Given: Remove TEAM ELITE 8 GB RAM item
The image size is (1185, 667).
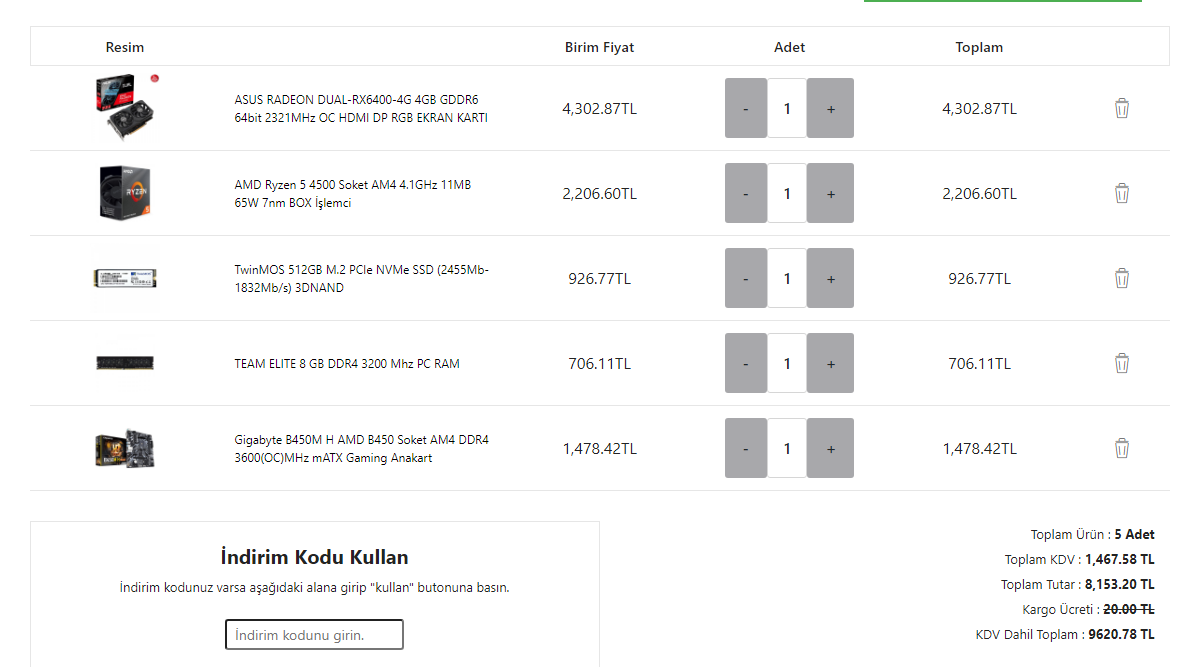Looking at the screenshot, I should pos(1121,363).
